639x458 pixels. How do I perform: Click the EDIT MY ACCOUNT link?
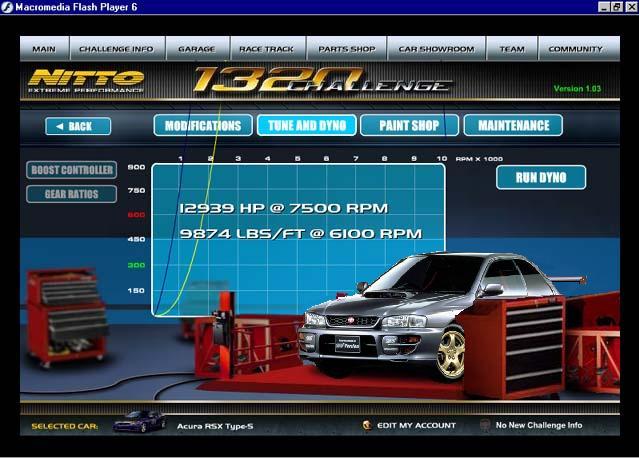pos(416,425)
